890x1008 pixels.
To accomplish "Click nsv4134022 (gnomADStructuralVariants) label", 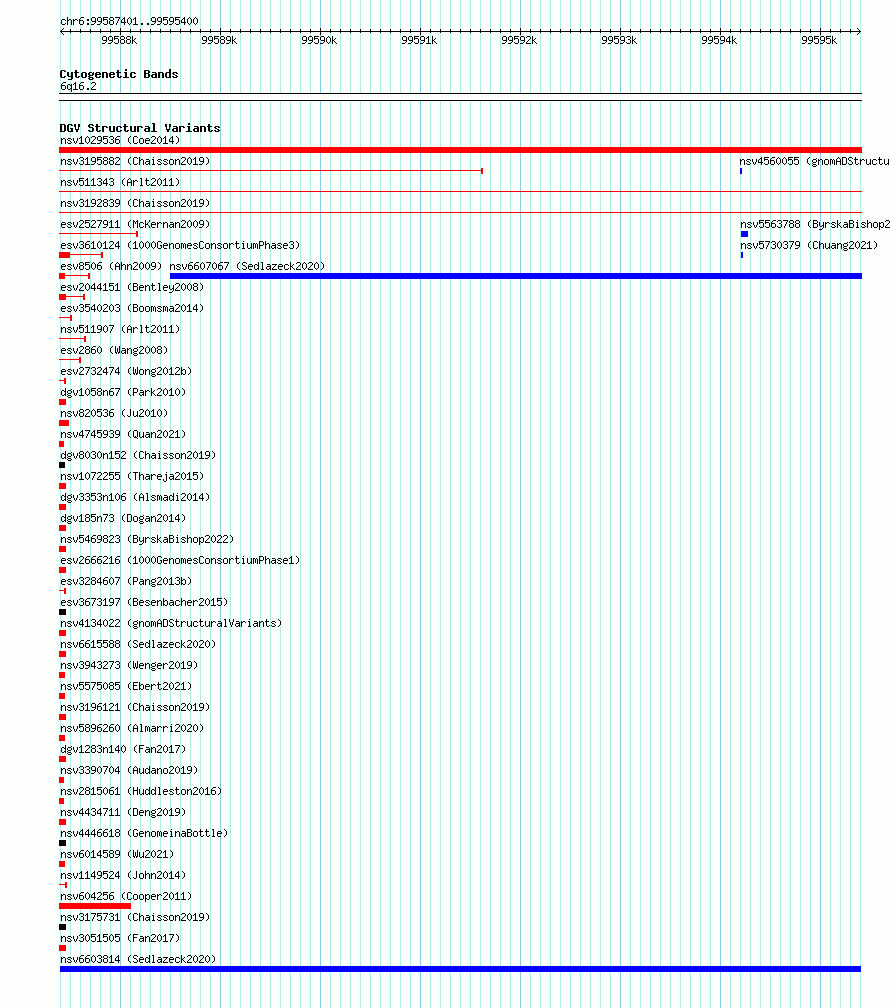I will 171,624.
